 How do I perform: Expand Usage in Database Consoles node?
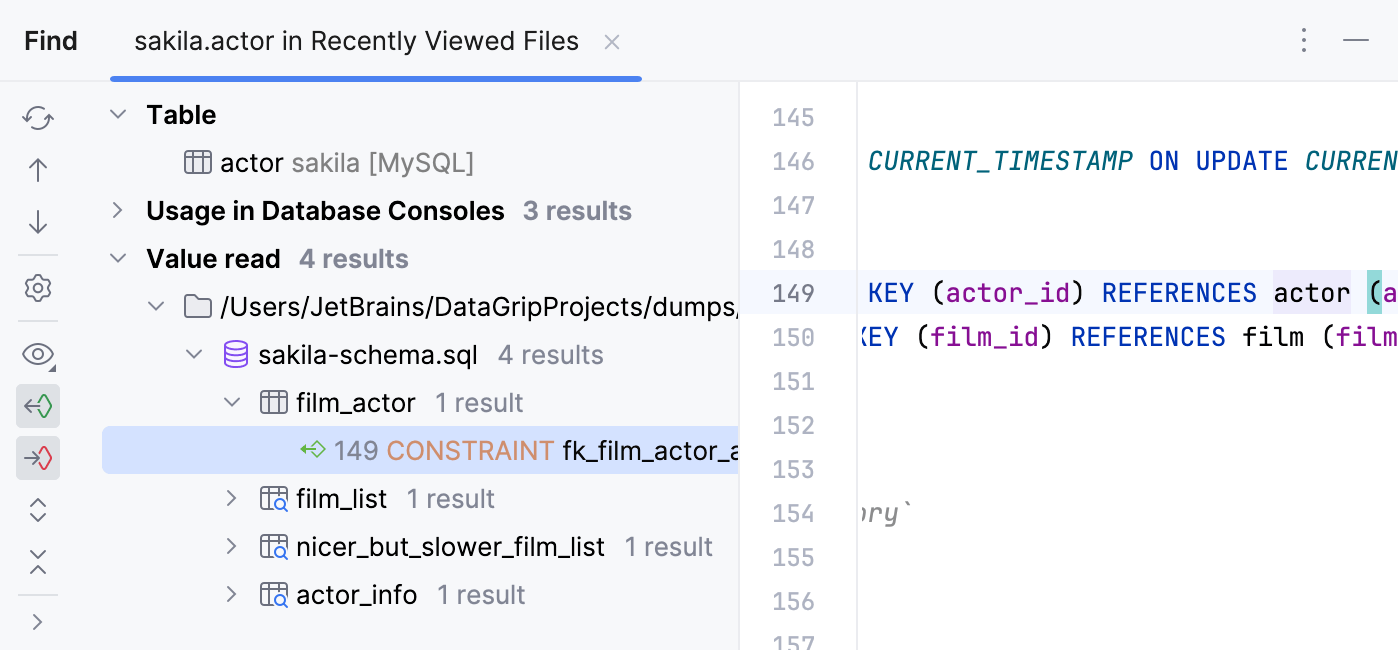coord(118,211)
